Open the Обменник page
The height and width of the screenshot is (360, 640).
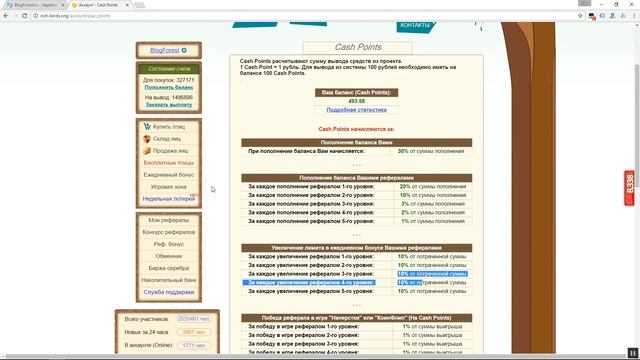point(169,256)
